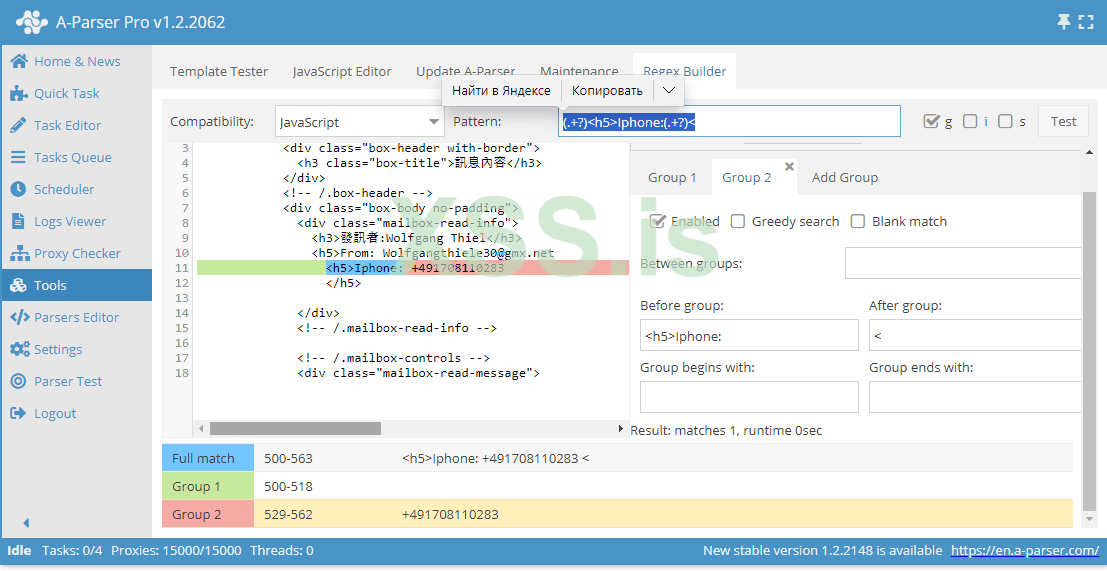This screenshot has height=571, width=1107.
Task: Click line 11 in code editor
Action: (412, 268)
